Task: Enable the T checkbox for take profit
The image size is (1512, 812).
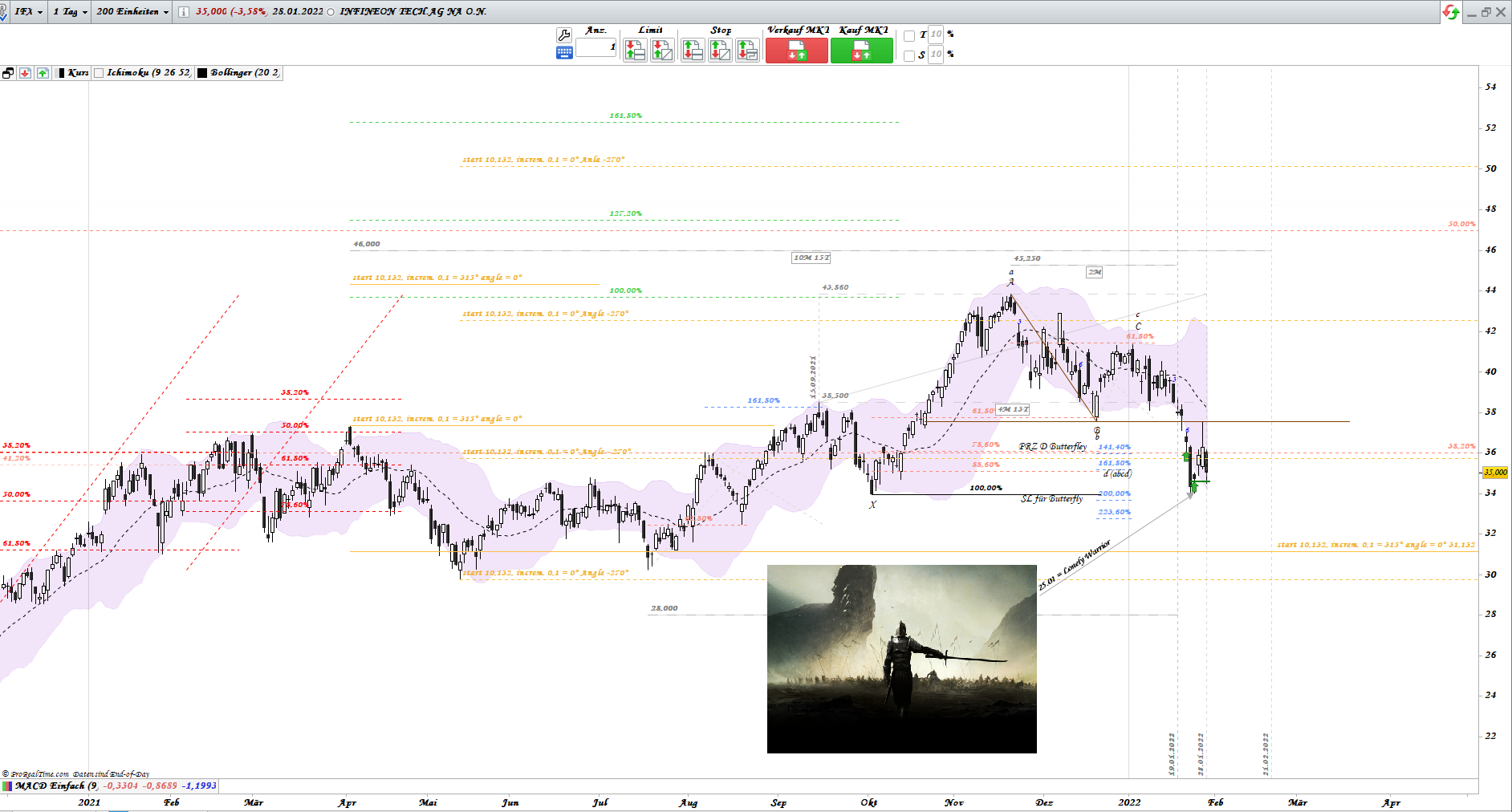Action: coord(909,35)
